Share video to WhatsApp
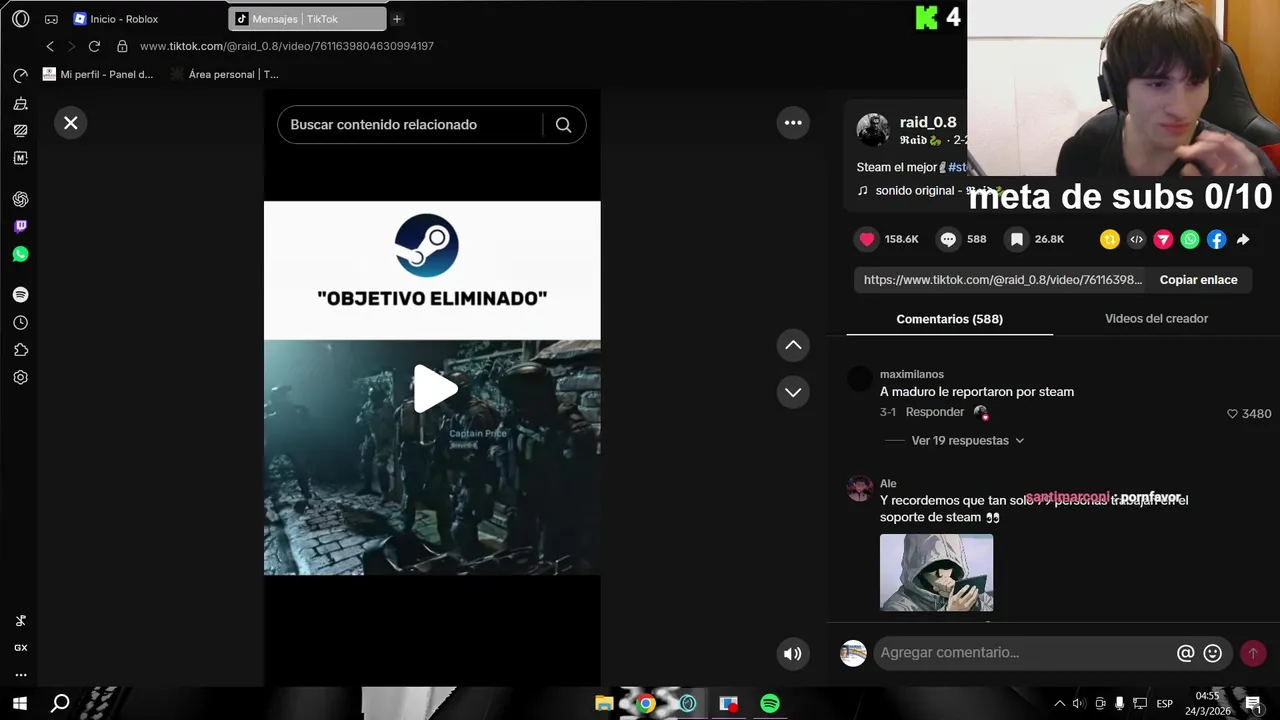This screenshot has width=1280, height=720. pyautogui.click(x=1190, y=239)
